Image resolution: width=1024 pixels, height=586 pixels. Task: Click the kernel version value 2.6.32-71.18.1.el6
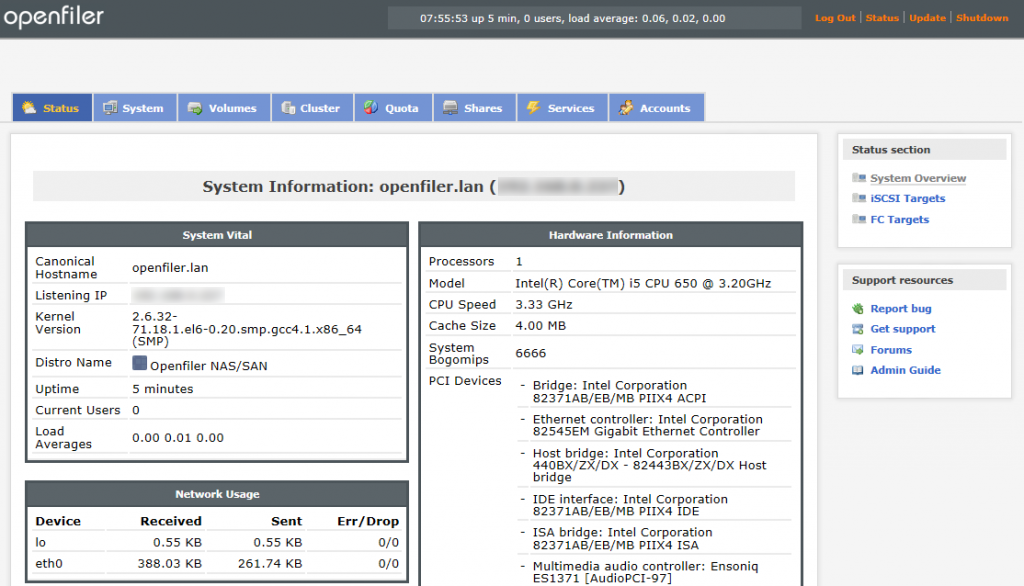(247, 329)
